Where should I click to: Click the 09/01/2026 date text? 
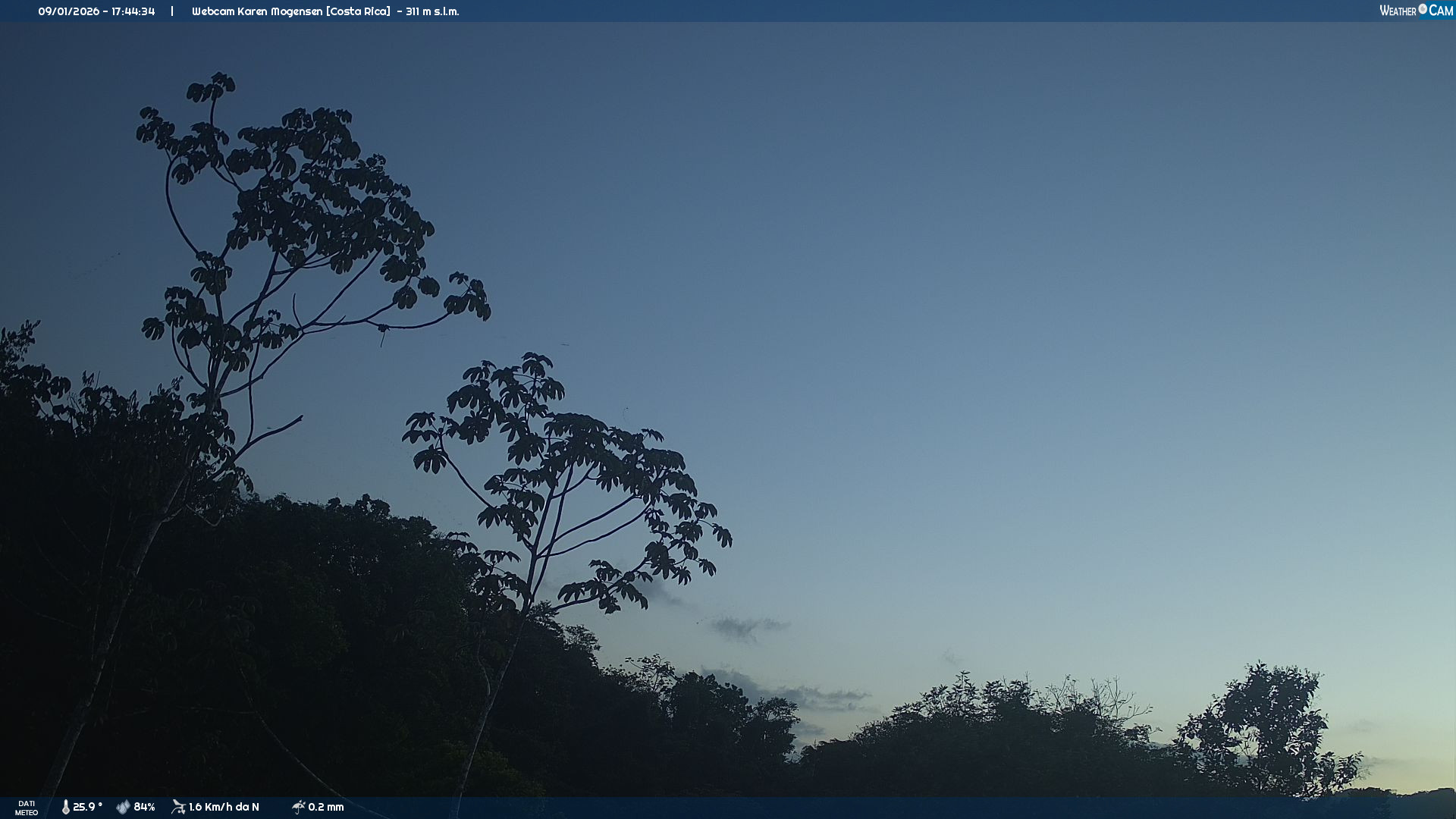(68, 11)
